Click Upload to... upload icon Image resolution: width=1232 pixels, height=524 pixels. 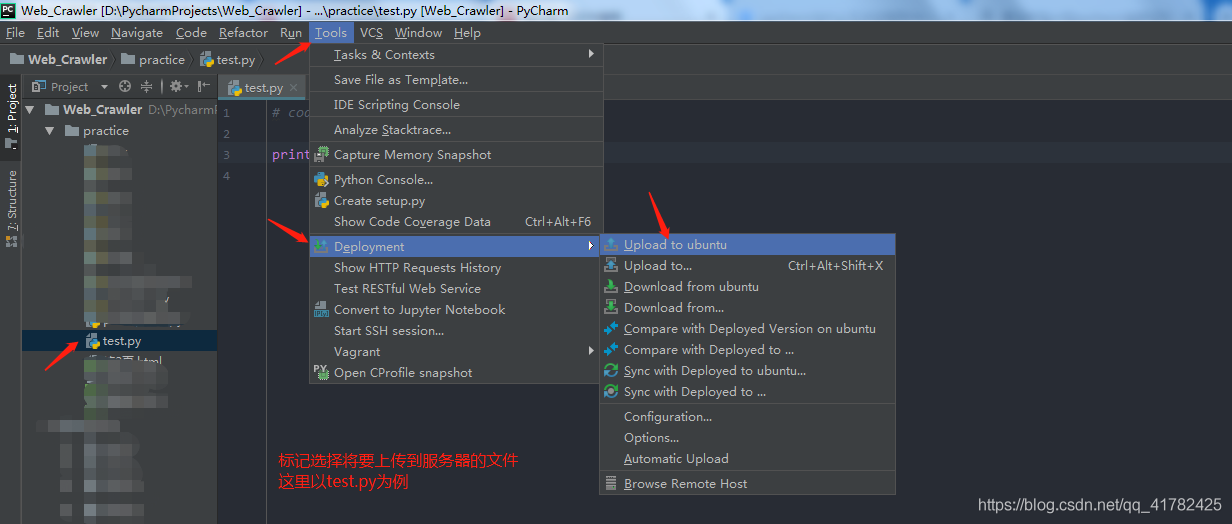pyautogui.click(x=611, y=266)
